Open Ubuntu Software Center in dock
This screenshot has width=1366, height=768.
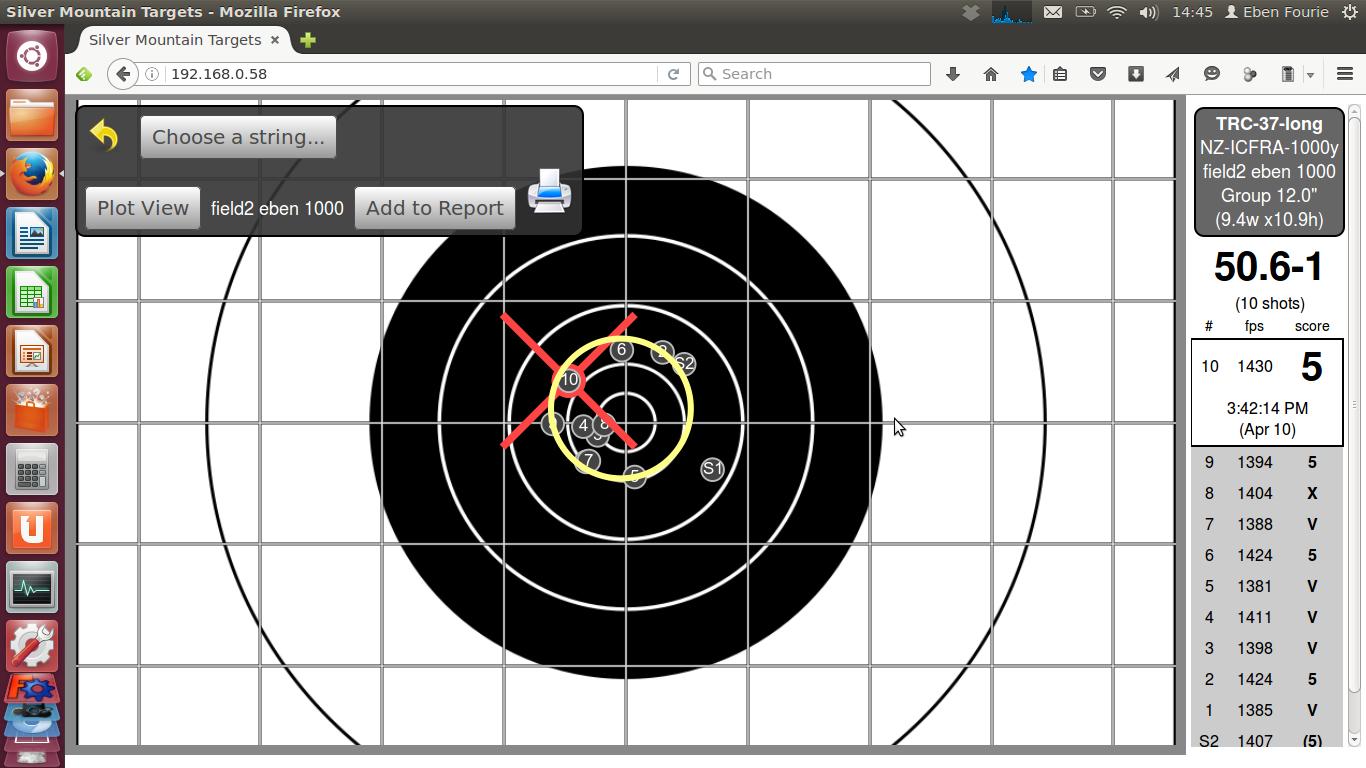pyautogui.click(x=32, y=411)
